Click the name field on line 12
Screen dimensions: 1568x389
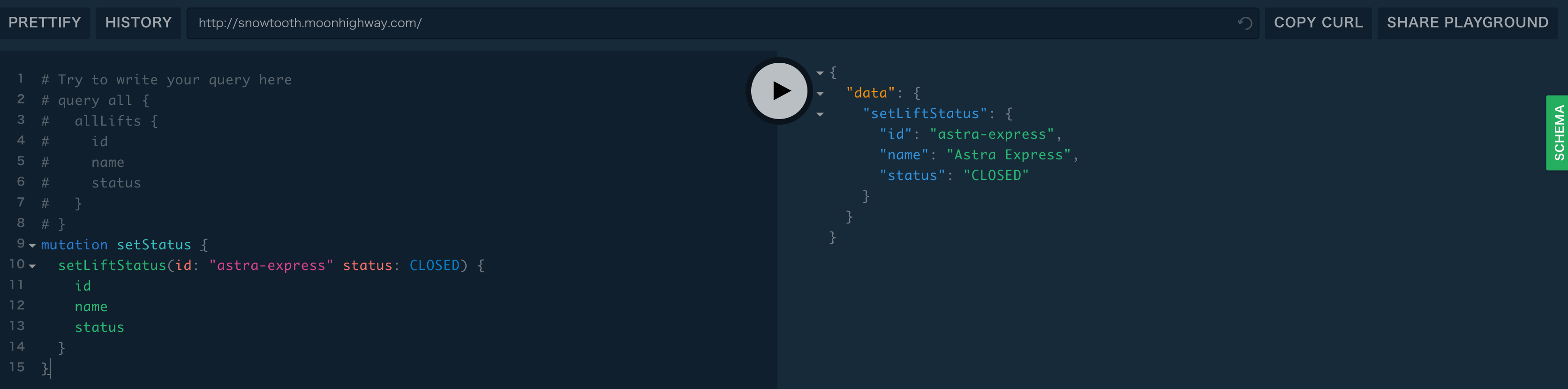tap(90, 307)
